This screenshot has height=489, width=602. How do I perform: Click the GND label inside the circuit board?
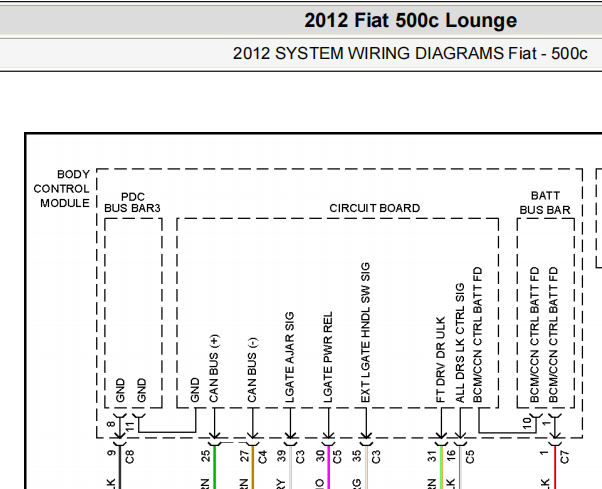click(195, 390)
